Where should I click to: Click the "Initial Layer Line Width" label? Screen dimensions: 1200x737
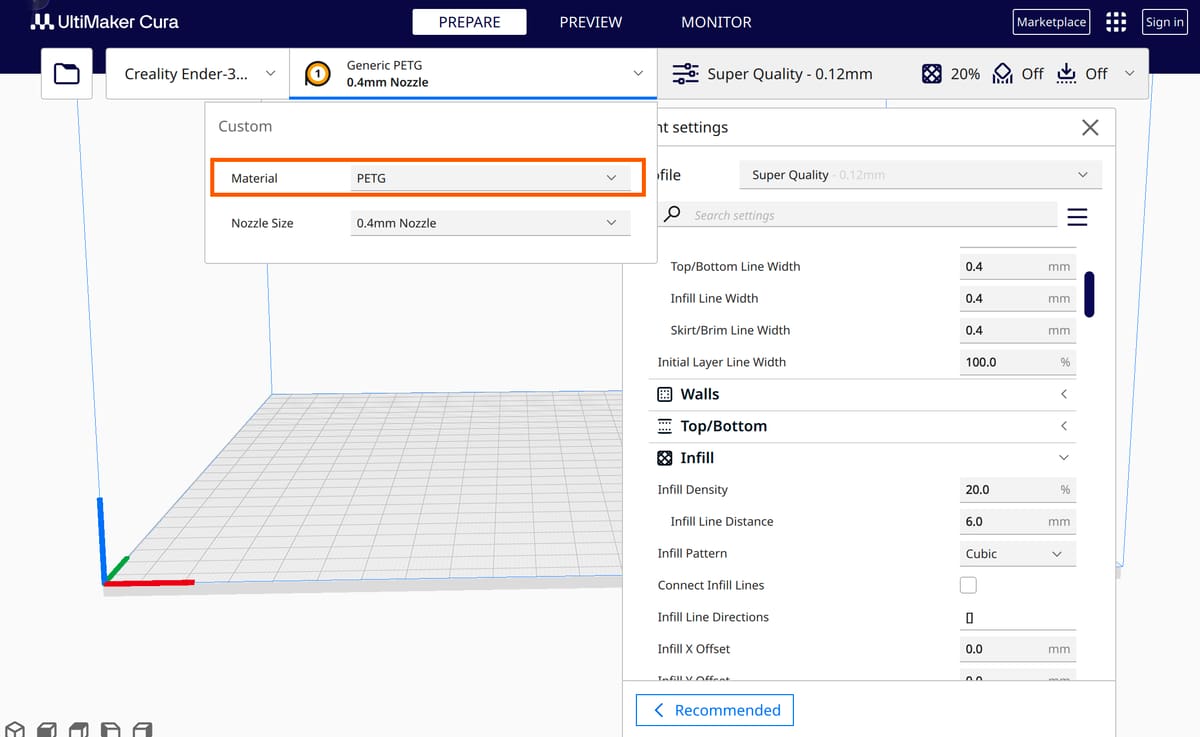point(722,362)
